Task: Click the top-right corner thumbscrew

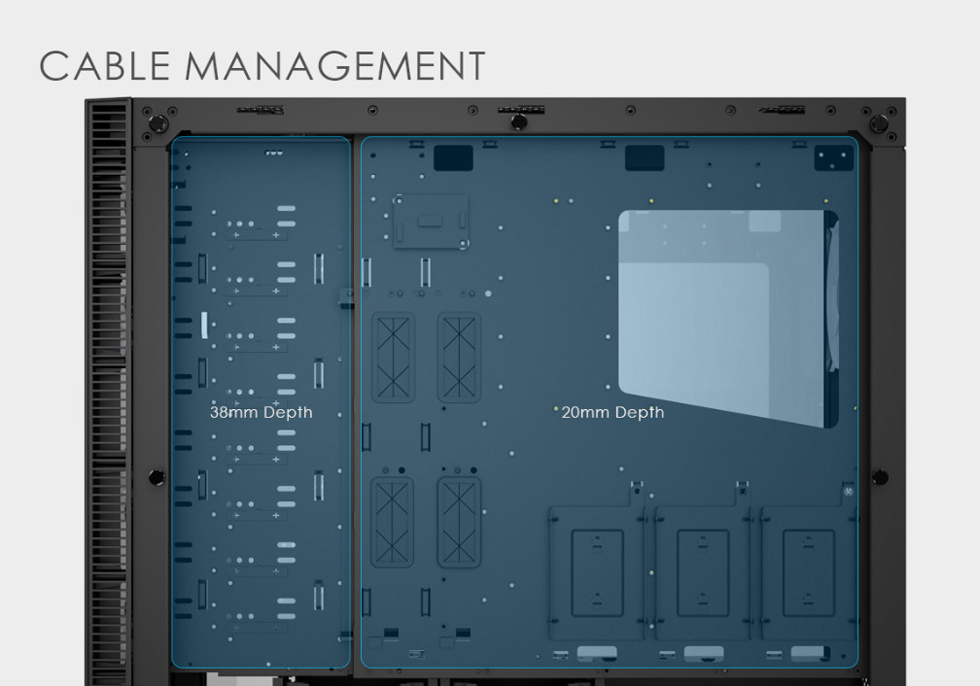Action: click(878, 124)
